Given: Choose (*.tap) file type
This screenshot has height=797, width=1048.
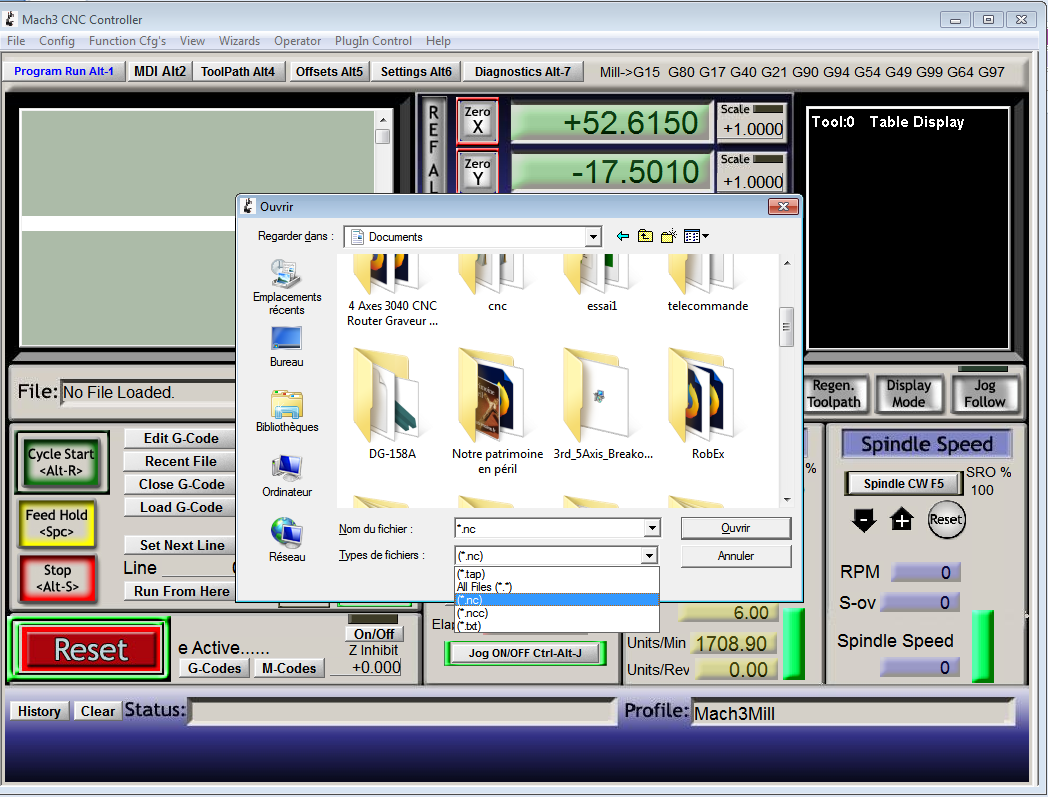Looking at the screenshot, I should 556,574.
